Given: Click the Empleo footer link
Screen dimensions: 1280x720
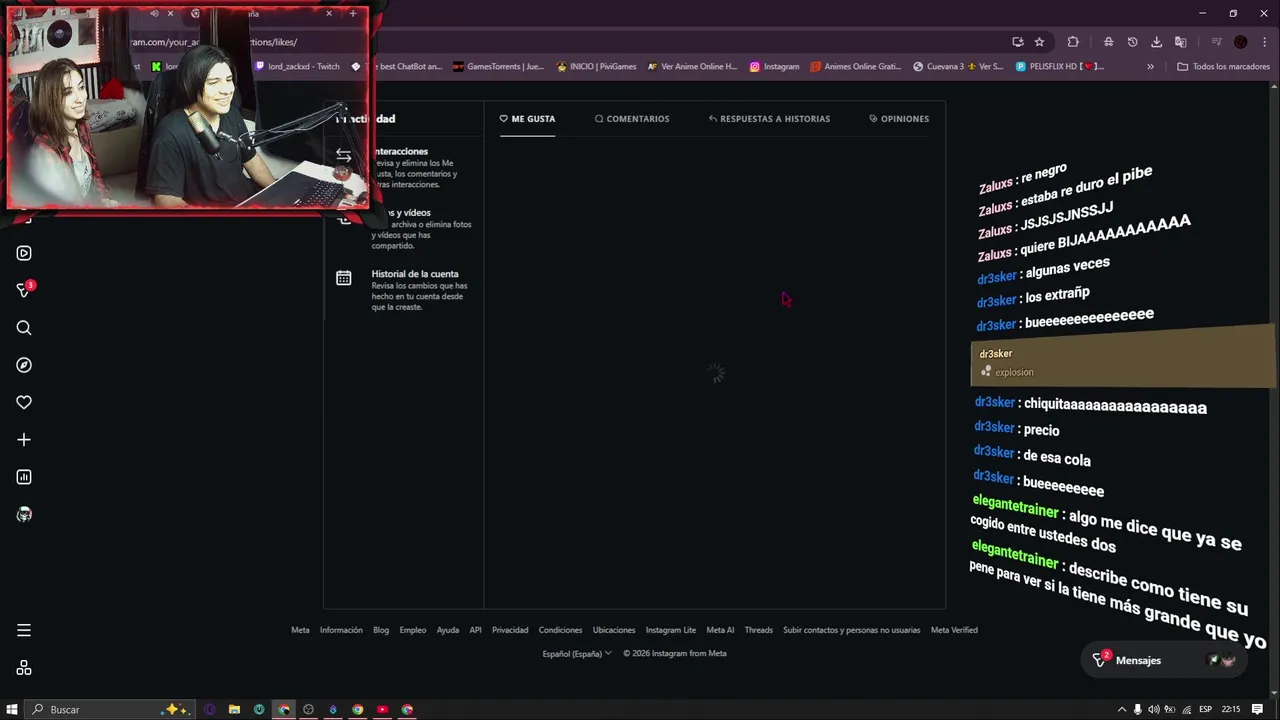Looking at the screenshot, I should point(413,630).
